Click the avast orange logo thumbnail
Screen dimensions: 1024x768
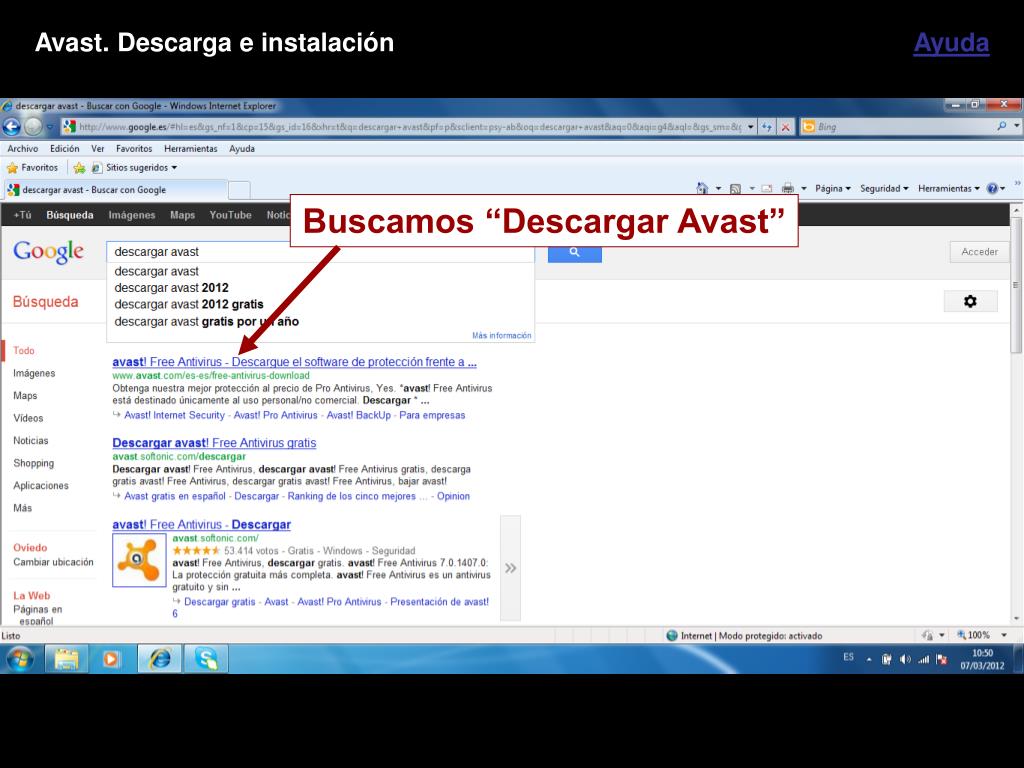(139, 560)
